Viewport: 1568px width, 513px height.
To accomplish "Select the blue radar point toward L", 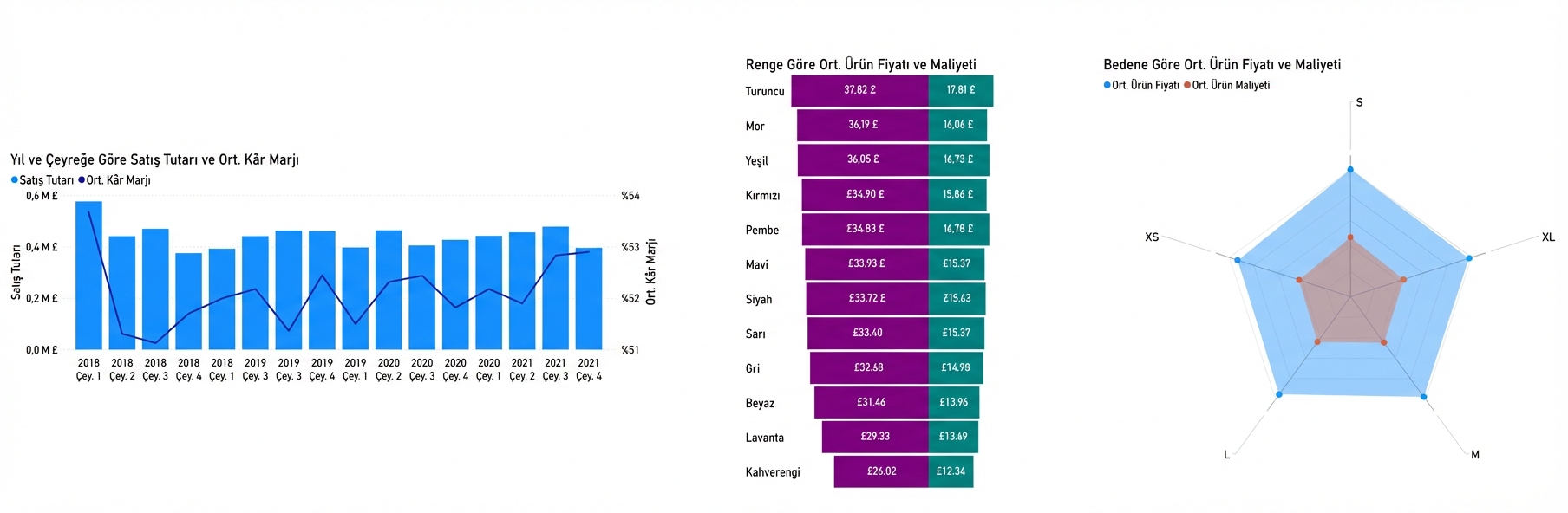I will click(1279, 395).
